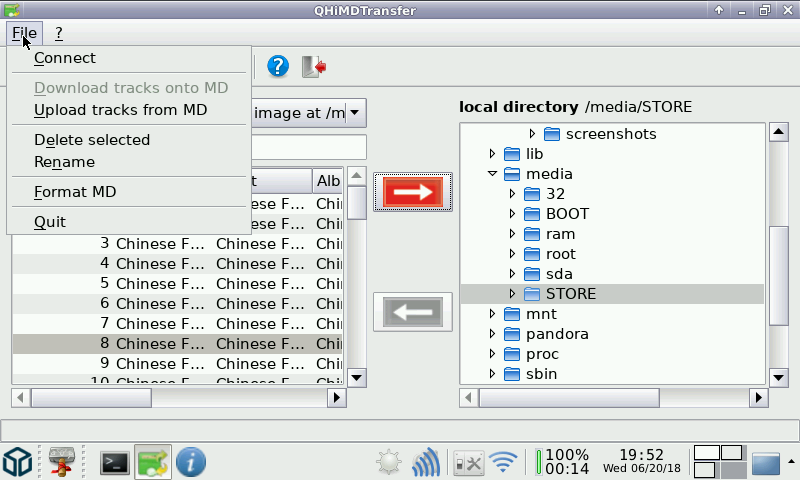The image size is (800, 480).
Task: Click directory tree vertical scrollbar thumb
Action: coord(778,275)
